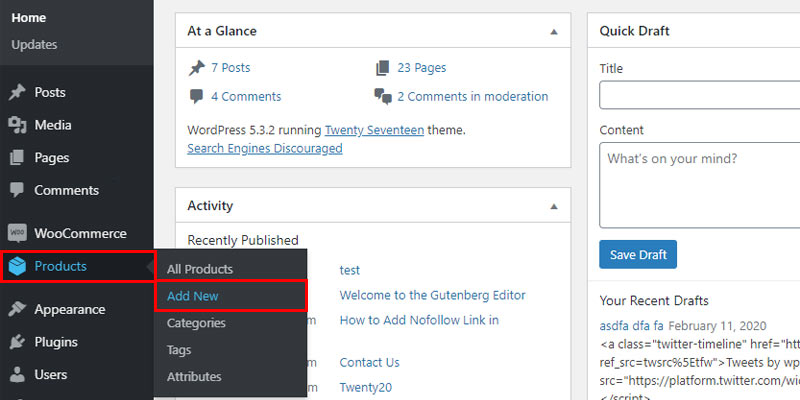Click the 'February 11, 2020' date
The width and height of the screenshot is (800, 400).
pyautogui.click(x=717, y=326)
